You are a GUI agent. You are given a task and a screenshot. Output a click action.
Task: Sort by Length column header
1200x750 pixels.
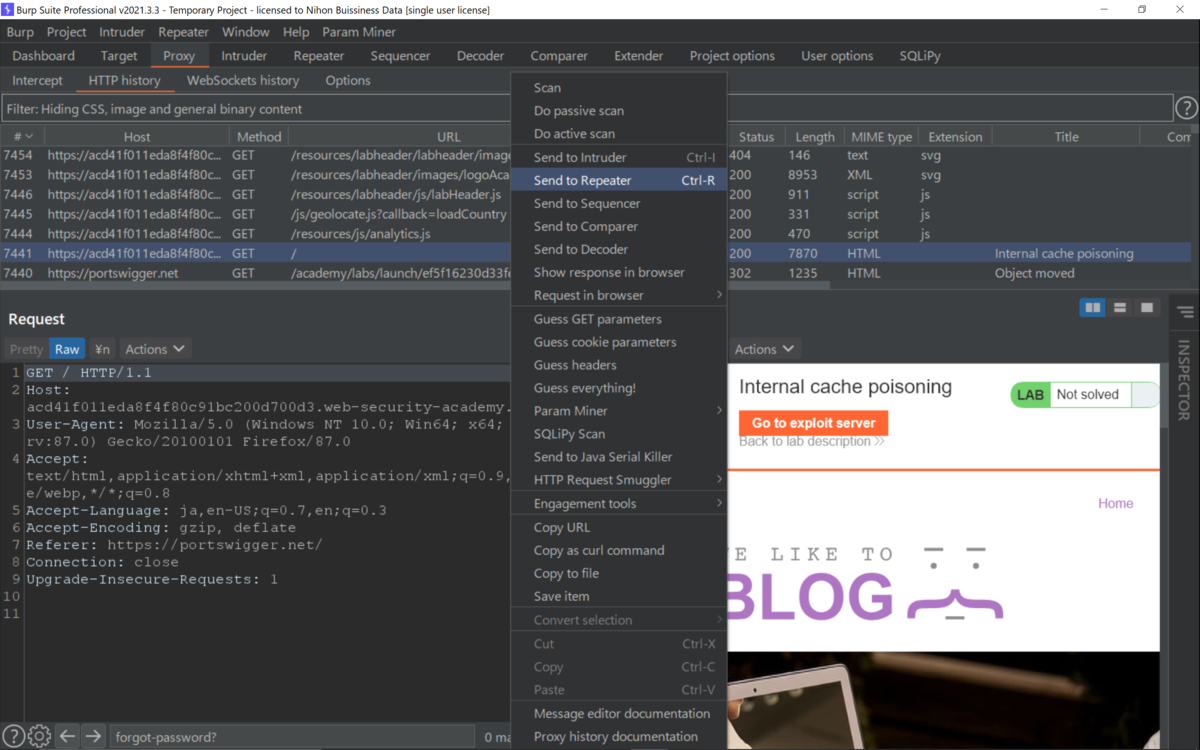click(x=815, y=137)
